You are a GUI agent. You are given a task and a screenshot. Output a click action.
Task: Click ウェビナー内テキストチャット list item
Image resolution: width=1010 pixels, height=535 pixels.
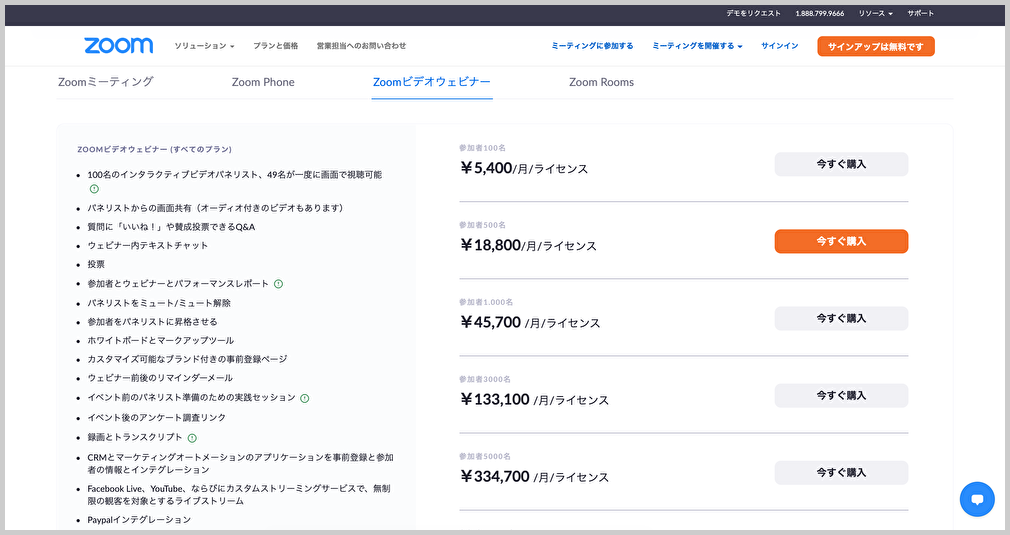(148, 246)
